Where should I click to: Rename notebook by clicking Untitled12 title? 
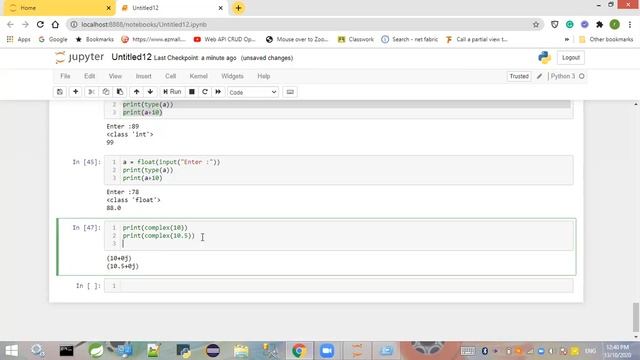coord(131,57)
